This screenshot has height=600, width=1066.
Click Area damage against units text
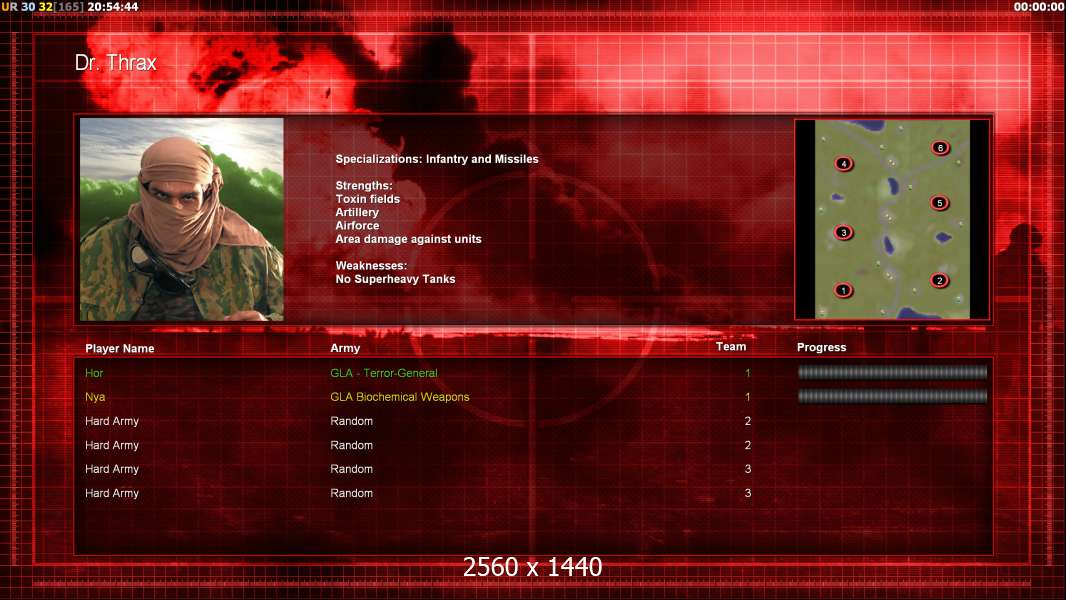point(408,239)
